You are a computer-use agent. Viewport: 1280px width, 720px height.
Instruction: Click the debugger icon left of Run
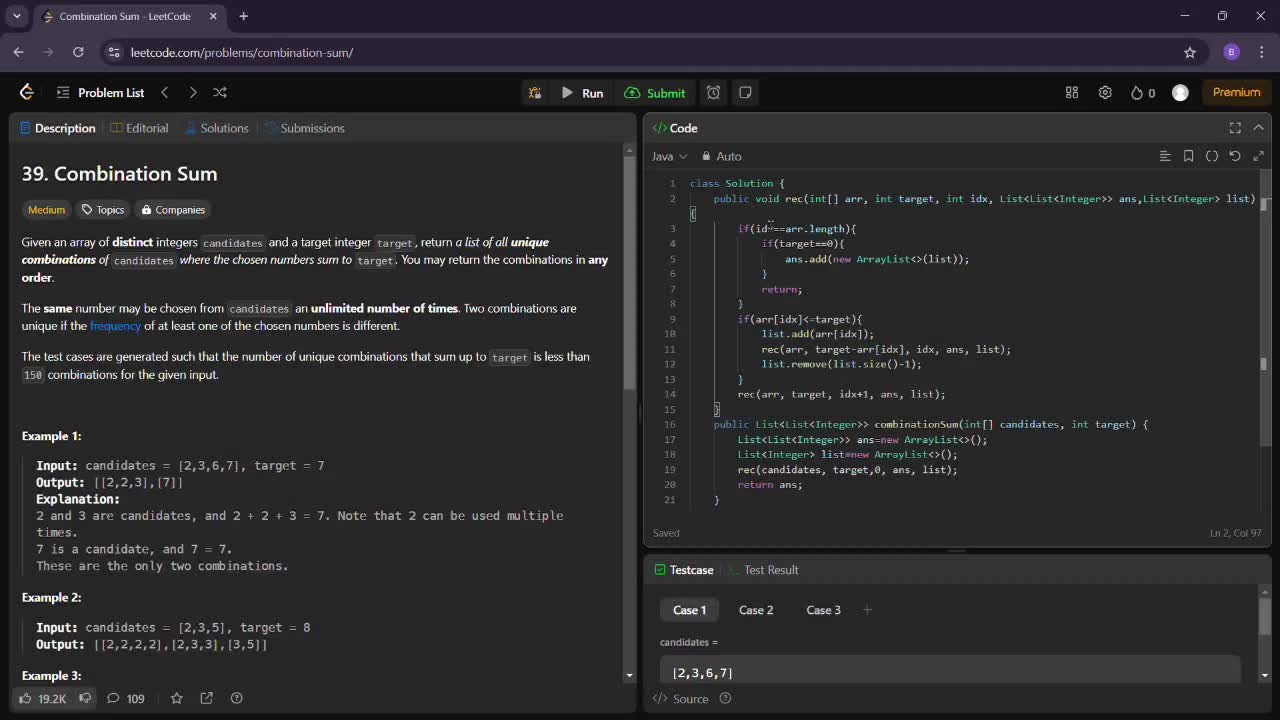pos(535,93)
